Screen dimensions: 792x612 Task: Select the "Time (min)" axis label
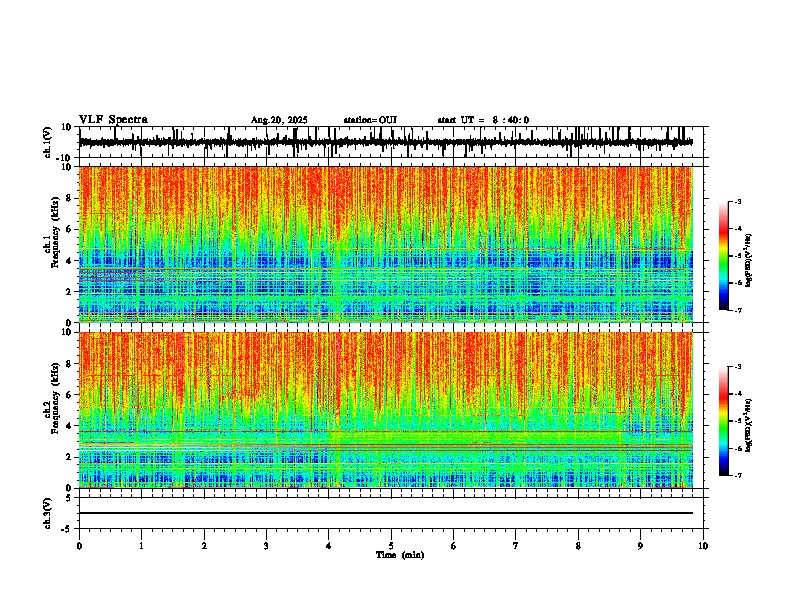(x=400, y=555)
